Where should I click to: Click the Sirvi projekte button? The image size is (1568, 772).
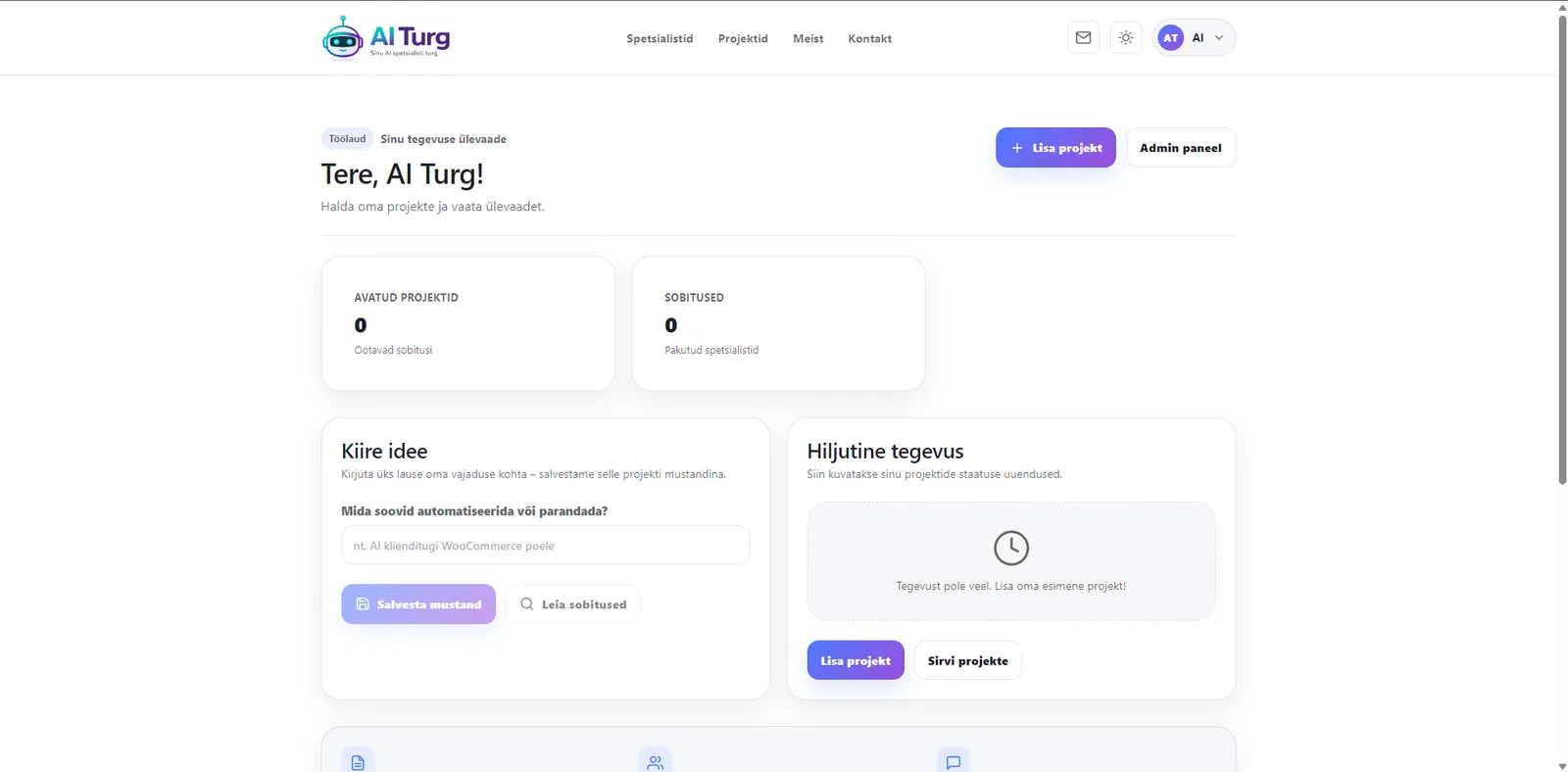(967, 661)
